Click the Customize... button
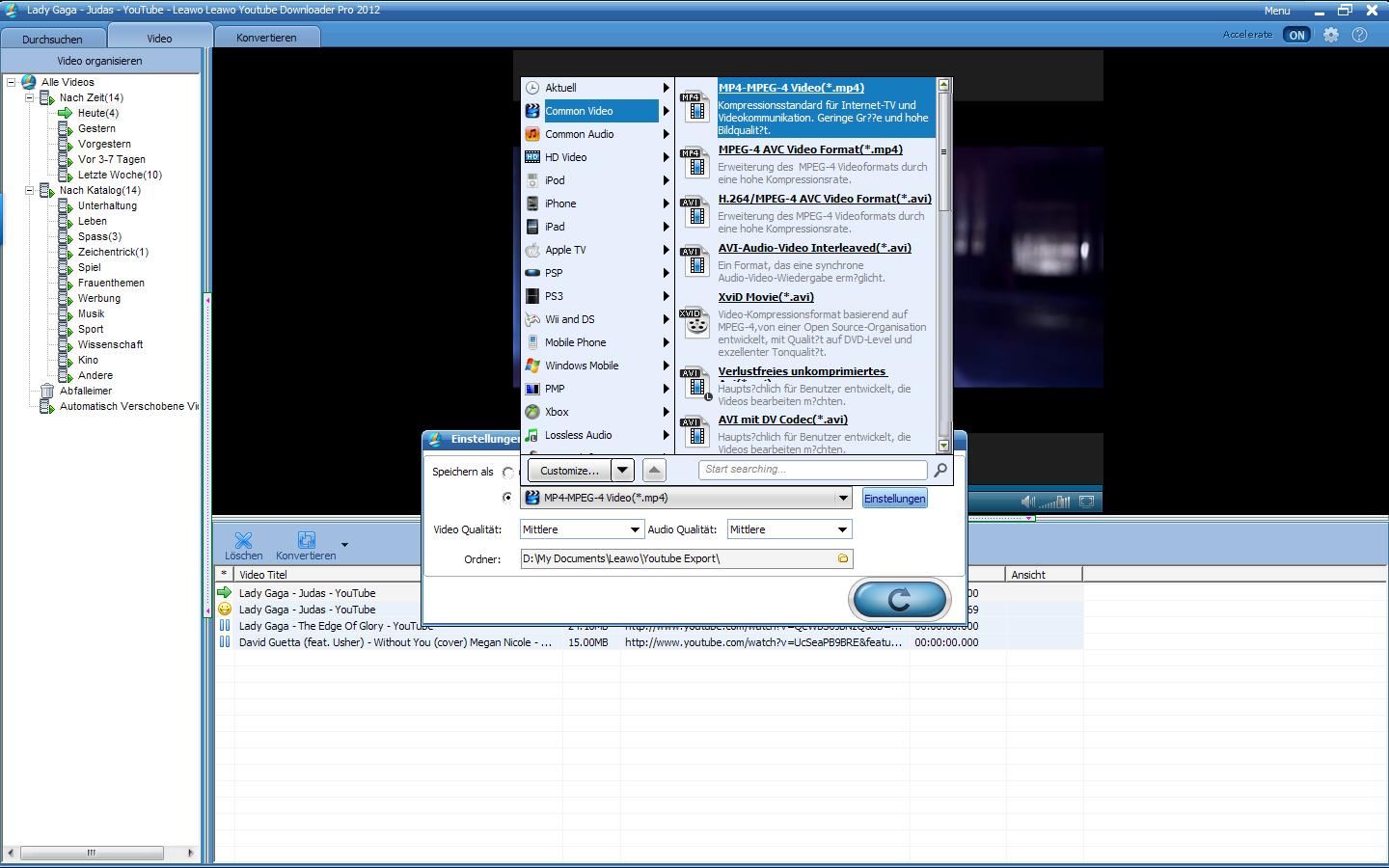The height and width of the screenshot is (868, 1389). pyautogui.click(x=569, y=471)
